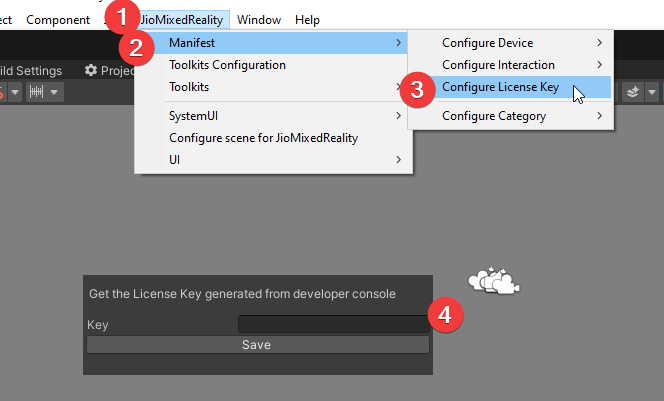Open the Help menu
This screenshot has width=664, height=401.
307,20
